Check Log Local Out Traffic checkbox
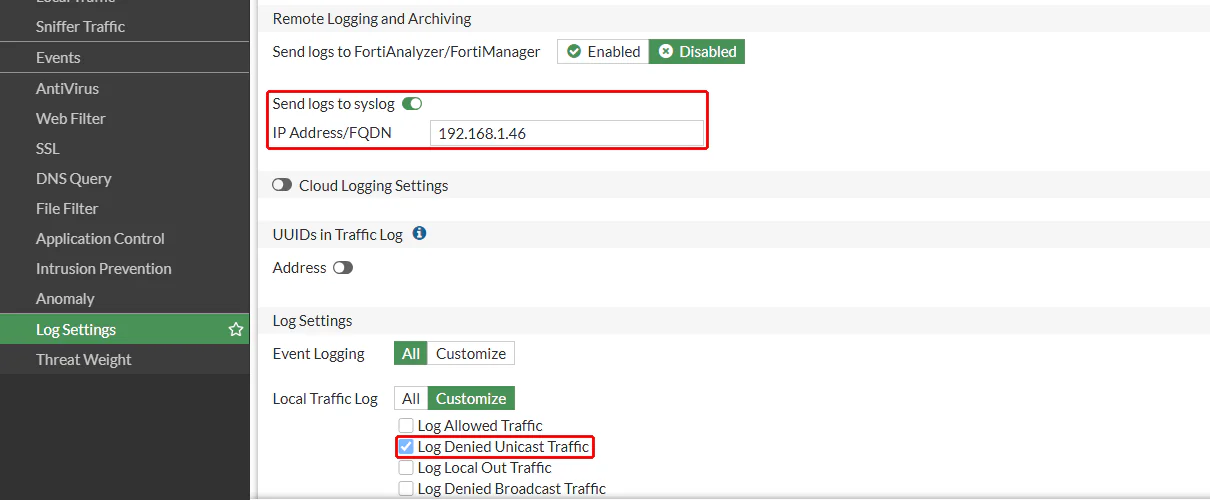The height and width of the screenshot is (500, 1210). (406, 468)
